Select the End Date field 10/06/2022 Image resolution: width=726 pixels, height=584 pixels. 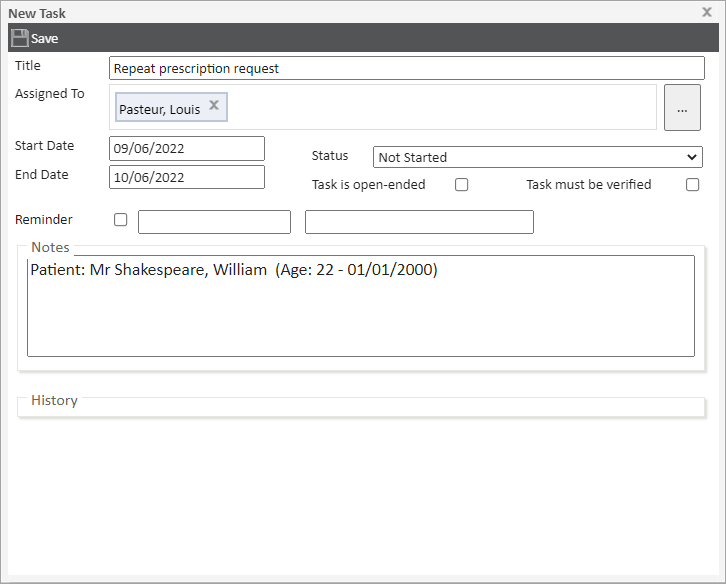point(186,177)
